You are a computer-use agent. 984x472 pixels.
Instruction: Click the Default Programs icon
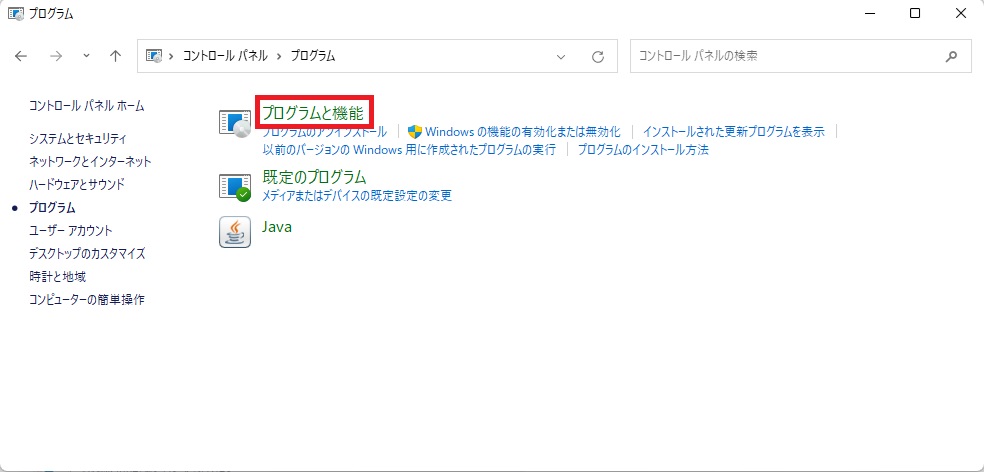pyautogui.click(x=235, y=187)
